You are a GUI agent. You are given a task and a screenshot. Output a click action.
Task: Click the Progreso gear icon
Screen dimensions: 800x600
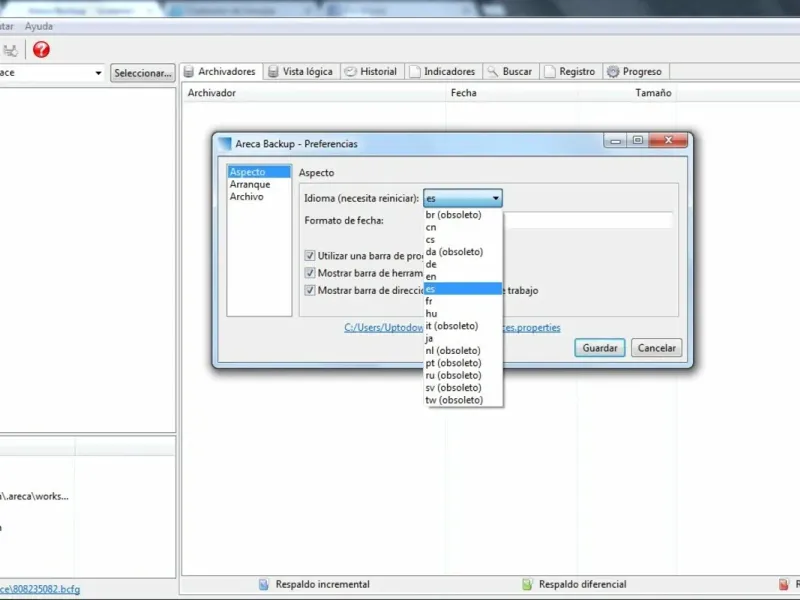click(x=613, y=71)
